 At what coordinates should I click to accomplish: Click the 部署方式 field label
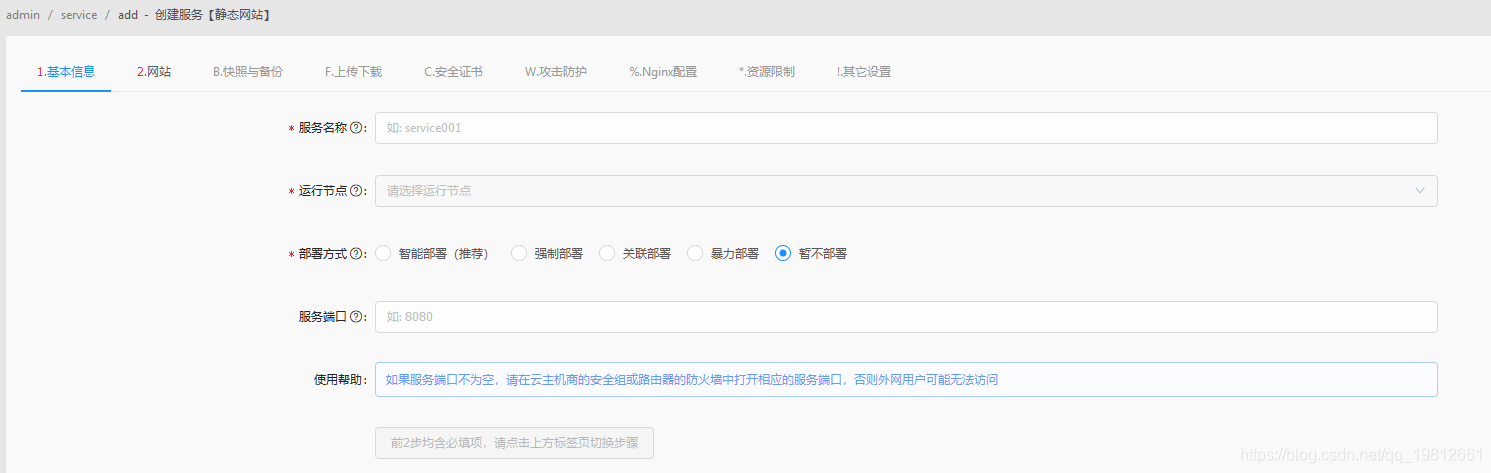(x=323, y=254)
